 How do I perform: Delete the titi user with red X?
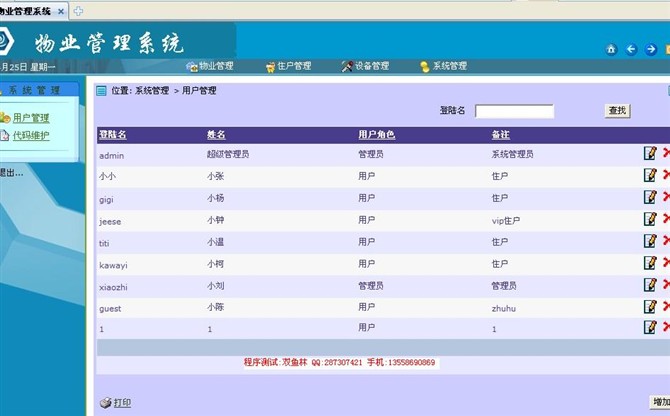click(x=666, y=240)
